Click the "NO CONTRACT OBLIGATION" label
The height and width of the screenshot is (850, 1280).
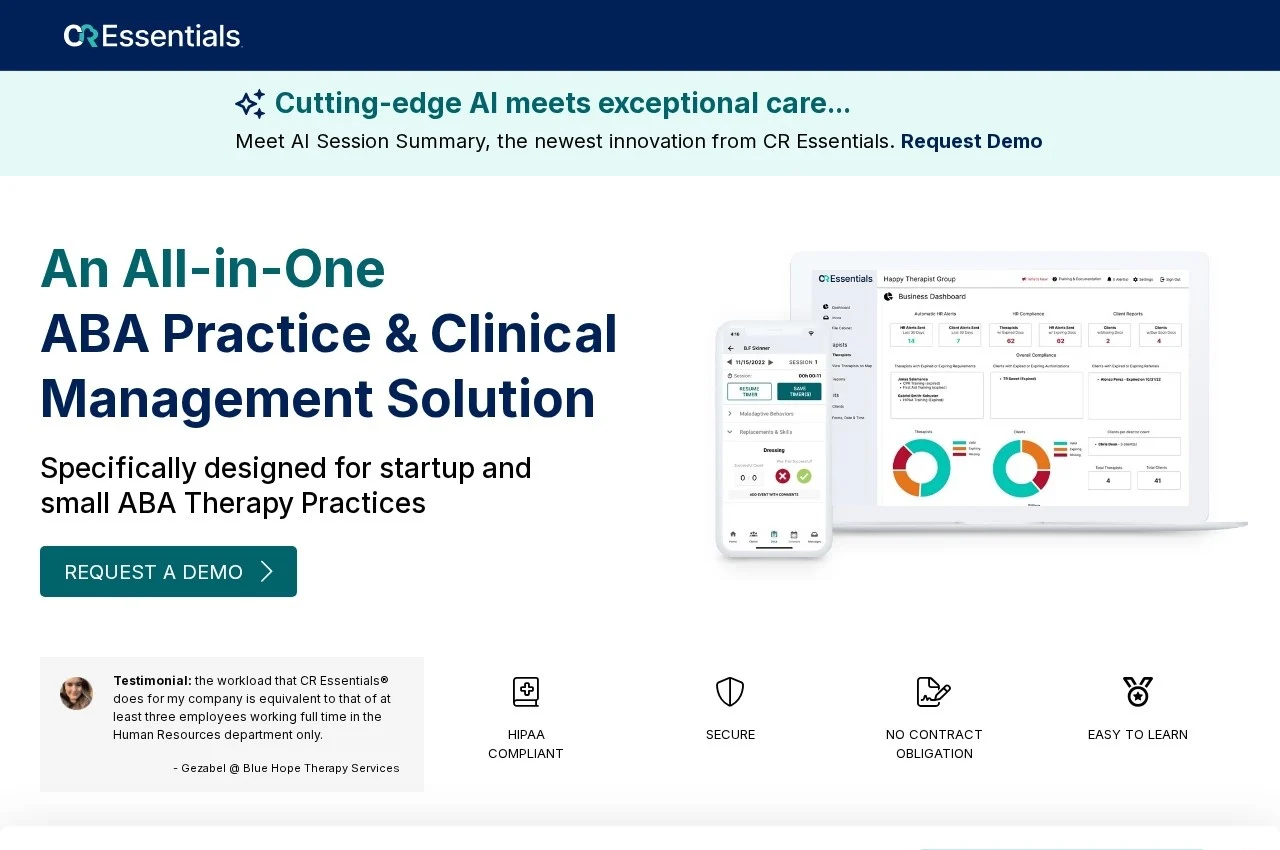[934, 744]
